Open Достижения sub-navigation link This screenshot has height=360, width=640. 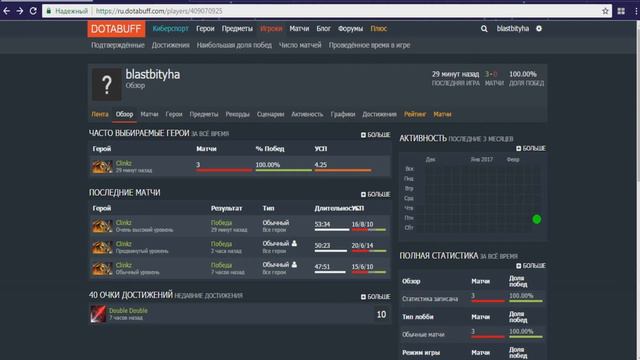coord(171,45)
